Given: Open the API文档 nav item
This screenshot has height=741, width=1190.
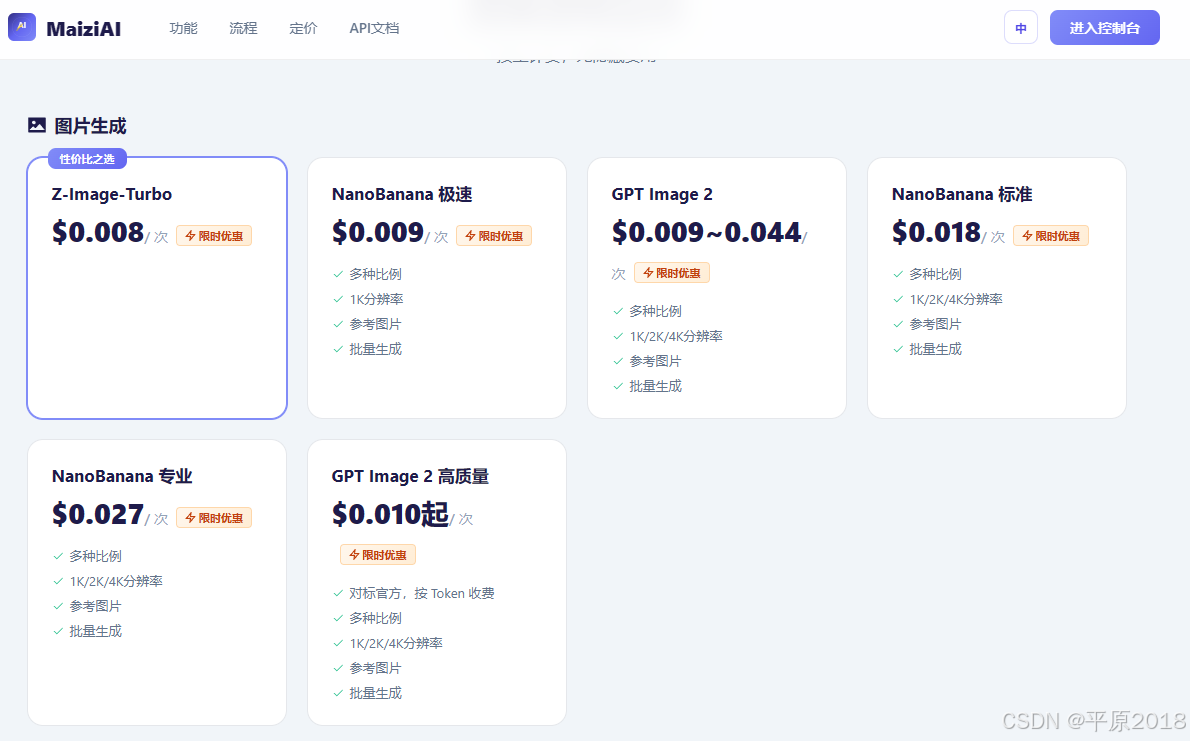Looking at the screenshot, I should coord(374,28).
